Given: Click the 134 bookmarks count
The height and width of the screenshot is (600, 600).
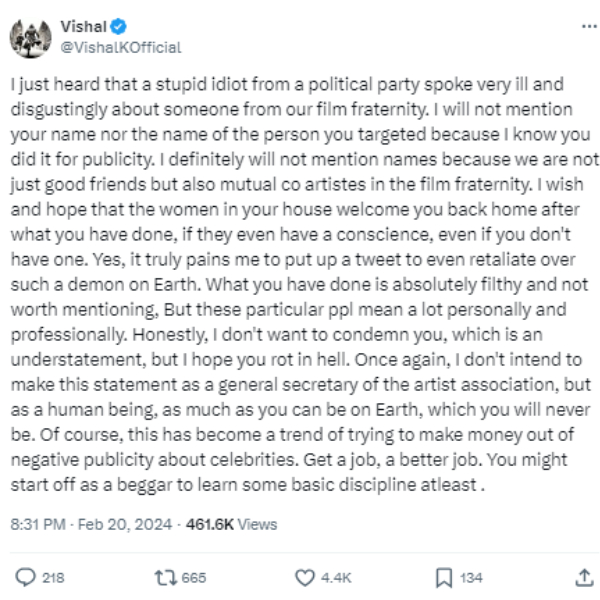Looking at the screenshot, I should pos(471,578).
